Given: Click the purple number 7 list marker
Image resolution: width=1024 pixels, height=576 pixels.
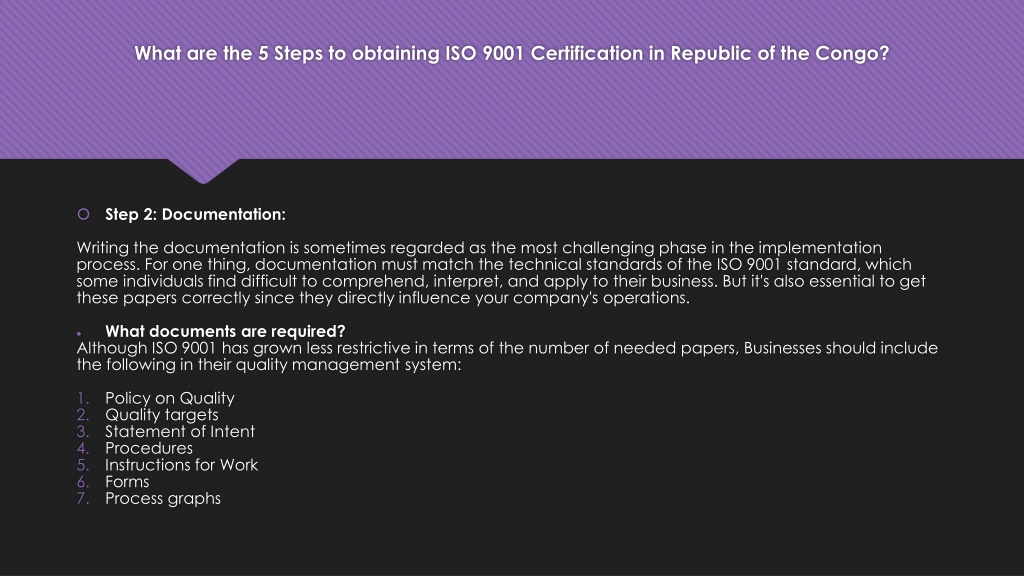Looking at the screenshot, I should tap(82, 498).
